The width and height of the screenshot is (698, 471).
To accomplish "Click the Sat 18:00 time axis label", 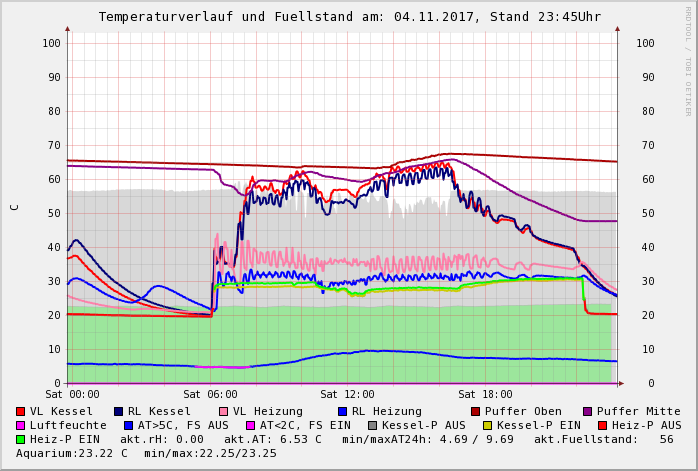I will pyautogui.click(x=485, y=395).
